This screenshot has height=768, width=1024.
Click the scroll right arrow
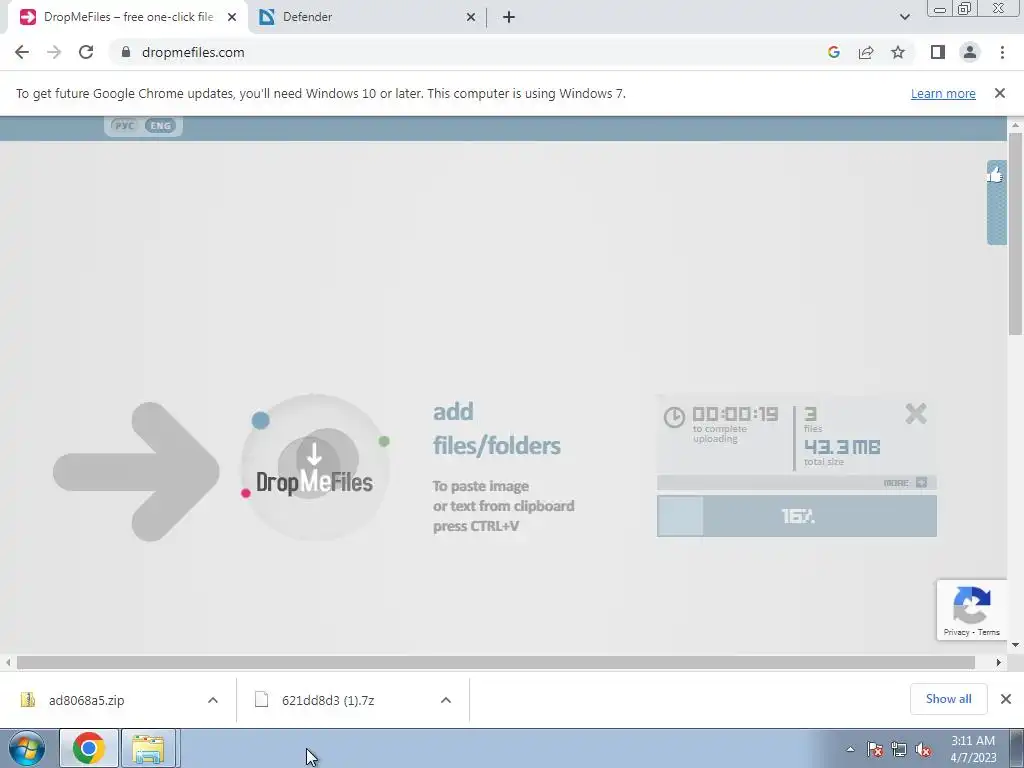(999, 662)
